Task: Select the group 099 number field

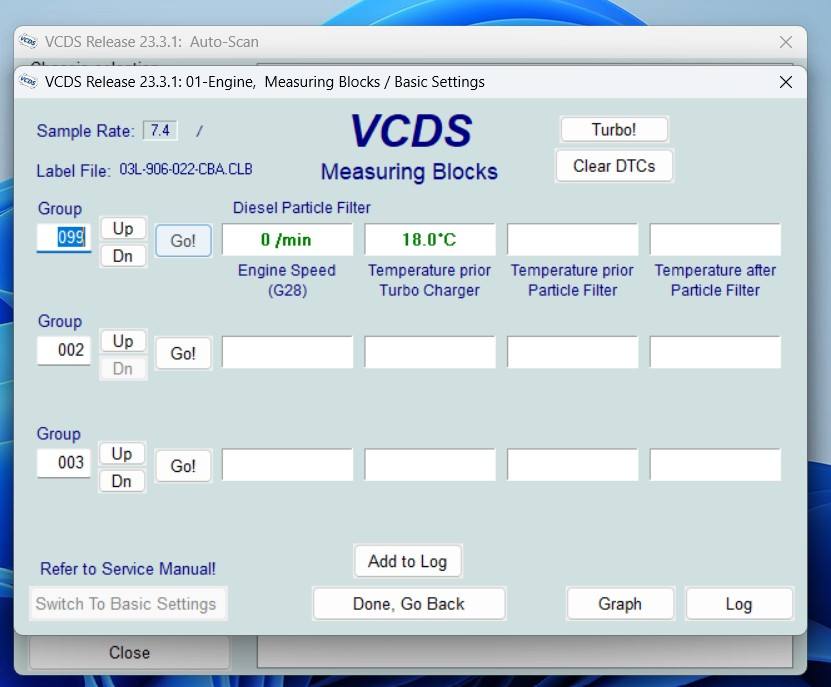Action: [64, 237]
